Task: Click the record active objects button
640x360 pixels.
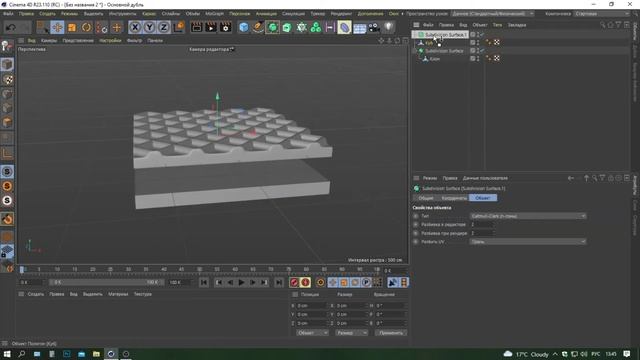Action: [294, 282]
